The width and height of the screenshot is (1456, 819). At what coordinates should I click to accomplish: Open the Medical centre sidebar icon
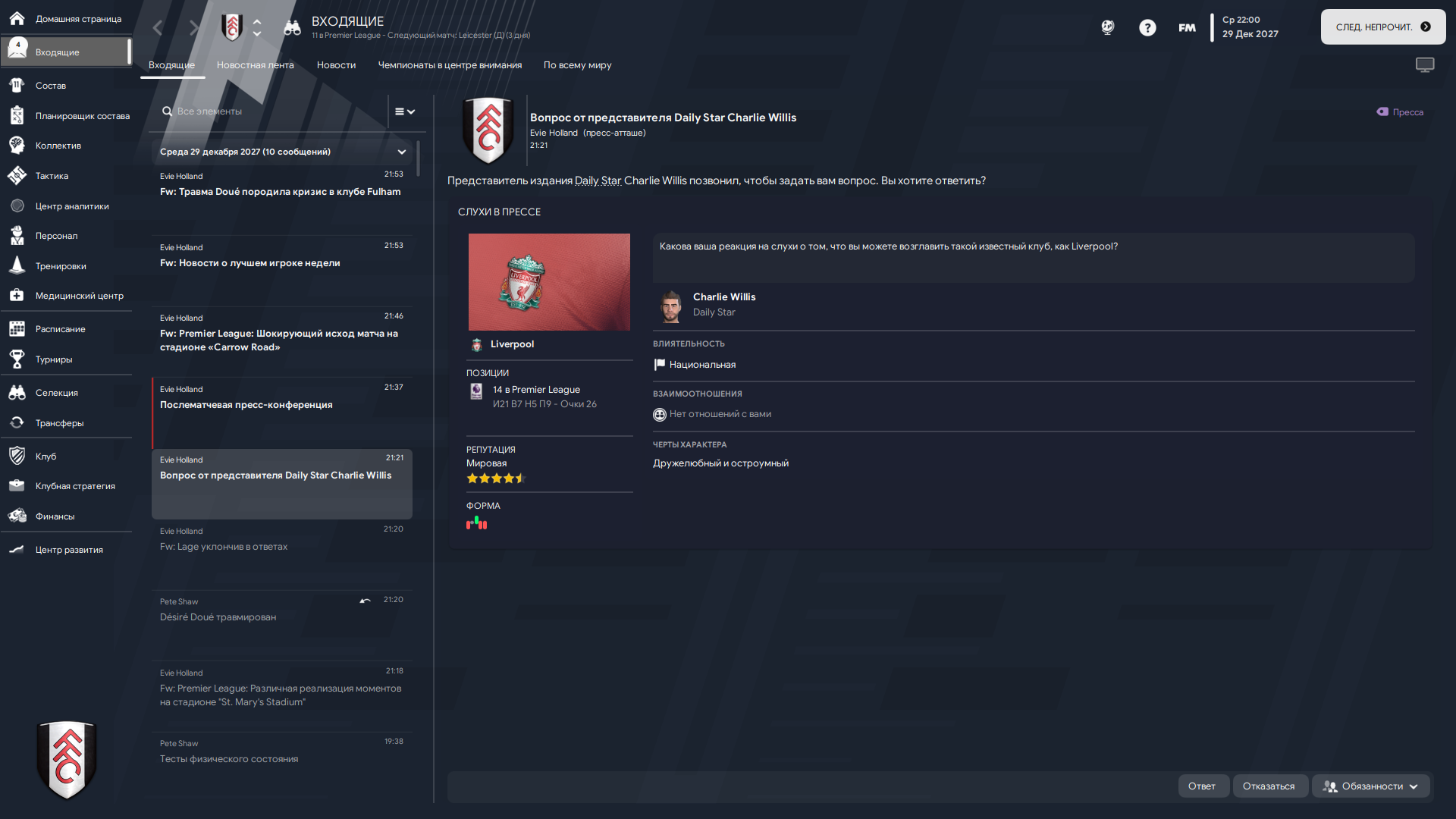pos(17,296)
